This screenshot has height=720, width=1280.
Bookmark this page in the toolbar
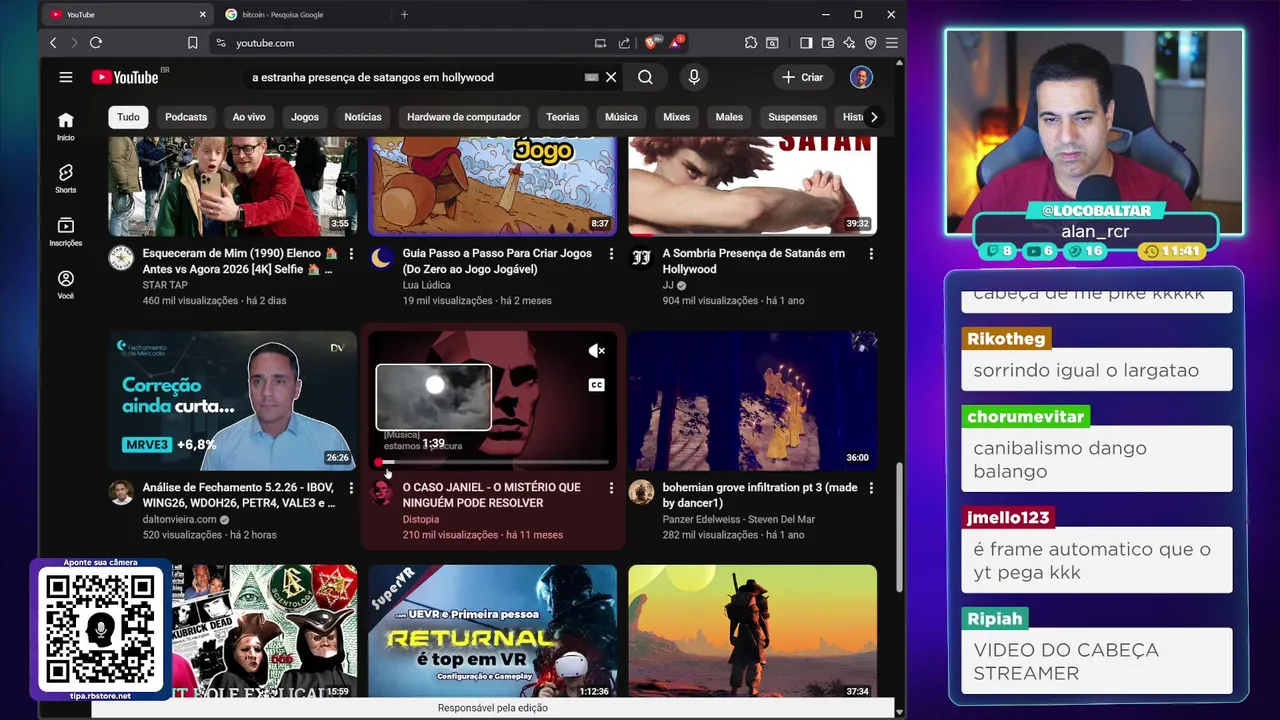coord(192,43)
